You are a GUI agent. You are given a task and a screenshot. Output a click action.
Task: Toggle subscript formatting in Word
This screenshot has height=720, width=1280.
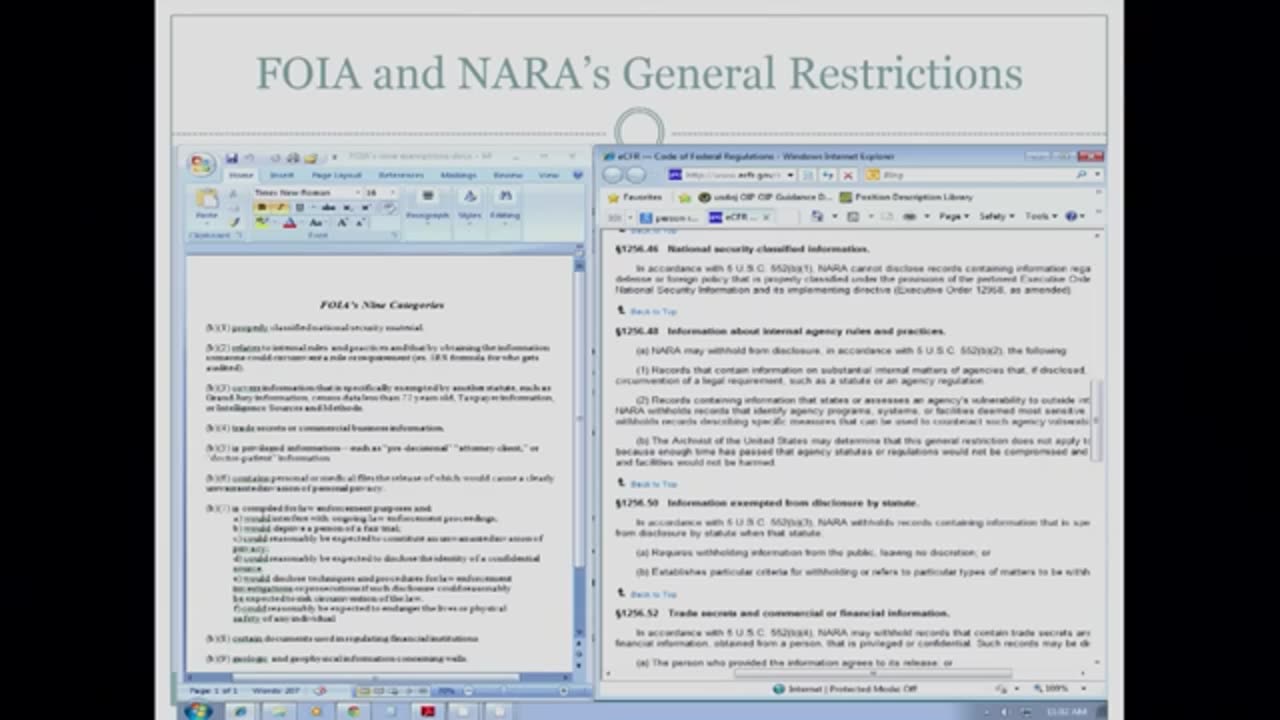click(x=347, y=207)
